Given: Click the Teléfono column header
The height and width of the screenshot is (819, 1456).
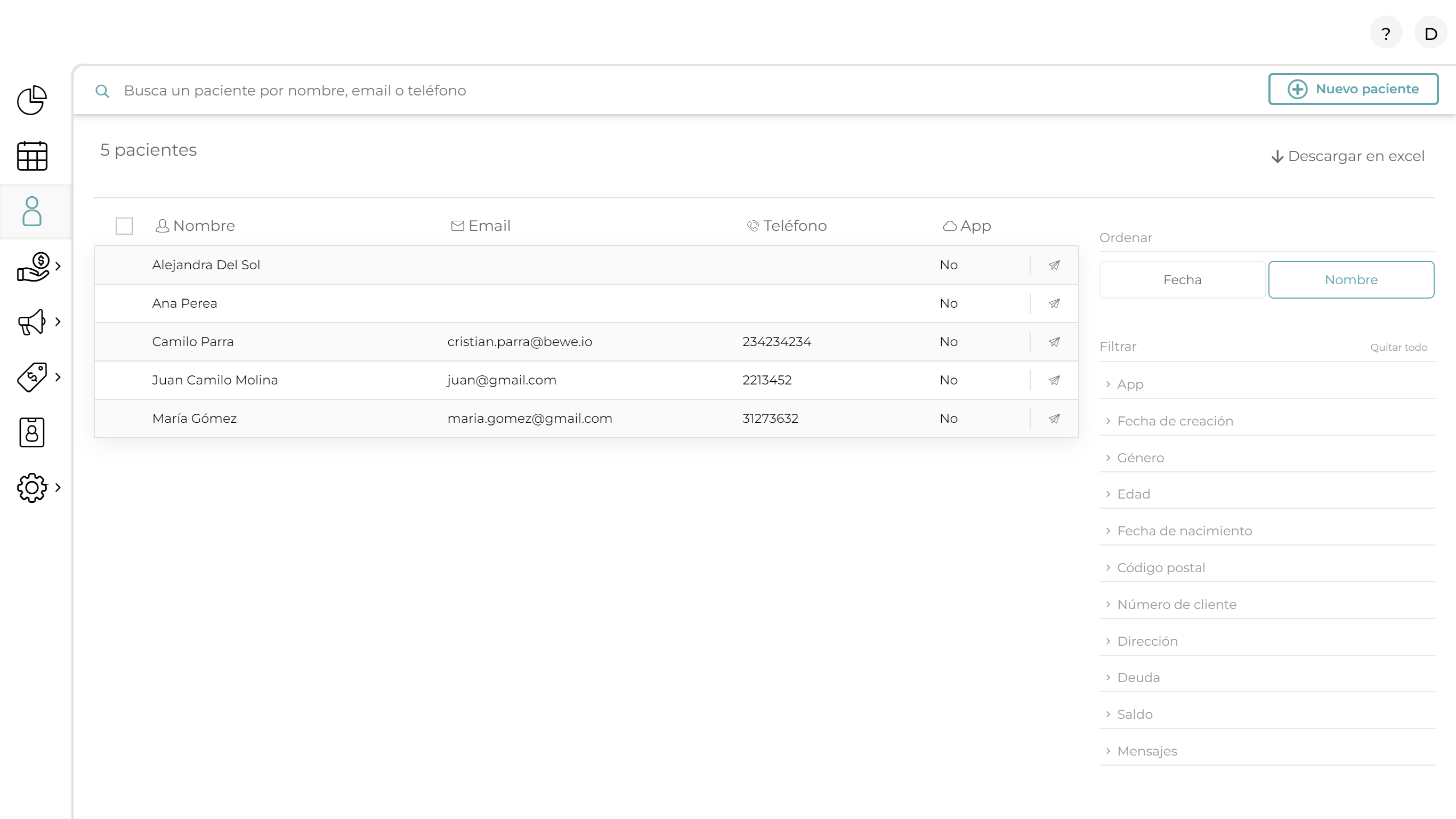Looking at the screenshot, I should 786,226.
